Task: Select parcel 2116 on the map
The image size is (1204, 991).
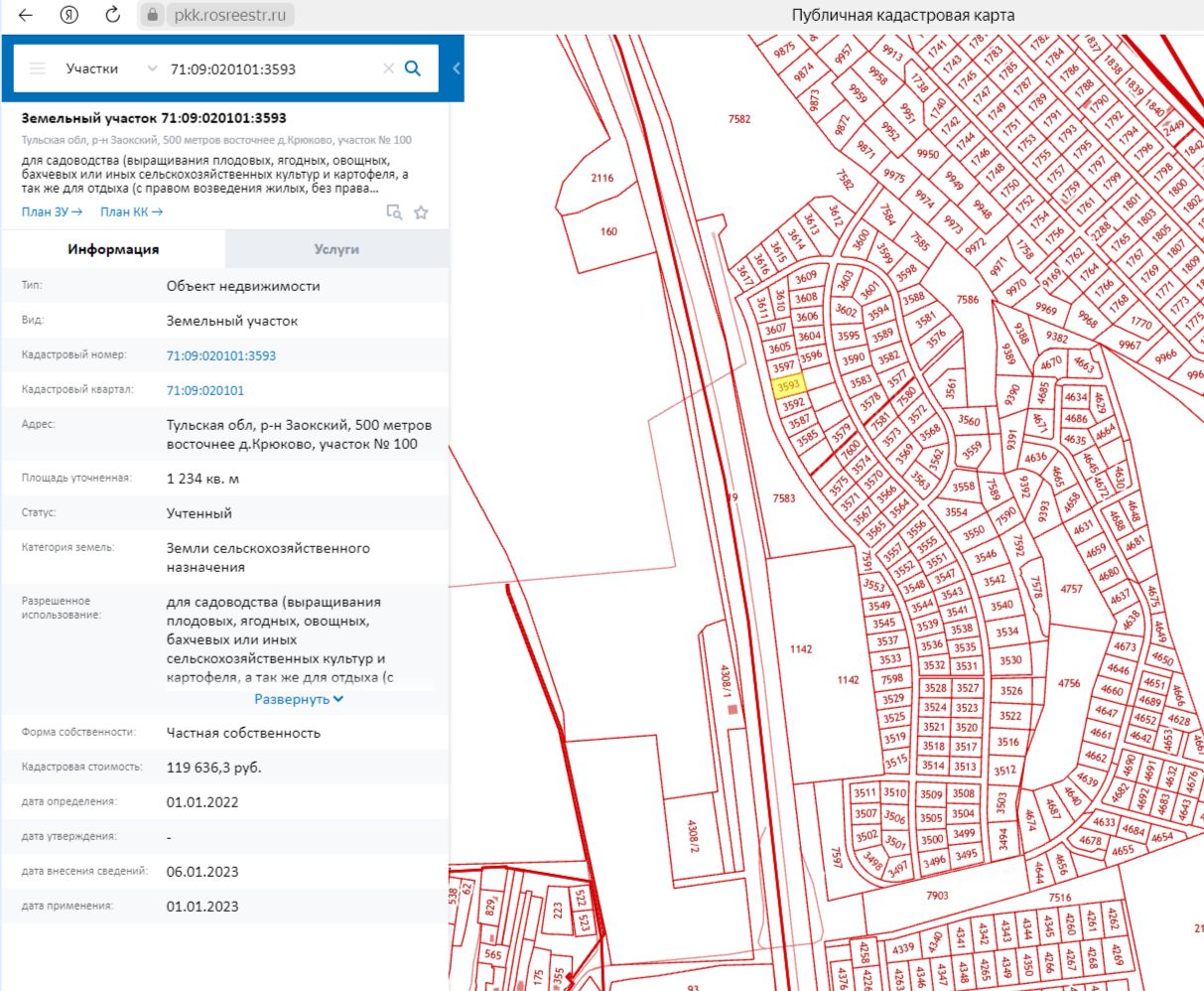Action: [602, 178]
